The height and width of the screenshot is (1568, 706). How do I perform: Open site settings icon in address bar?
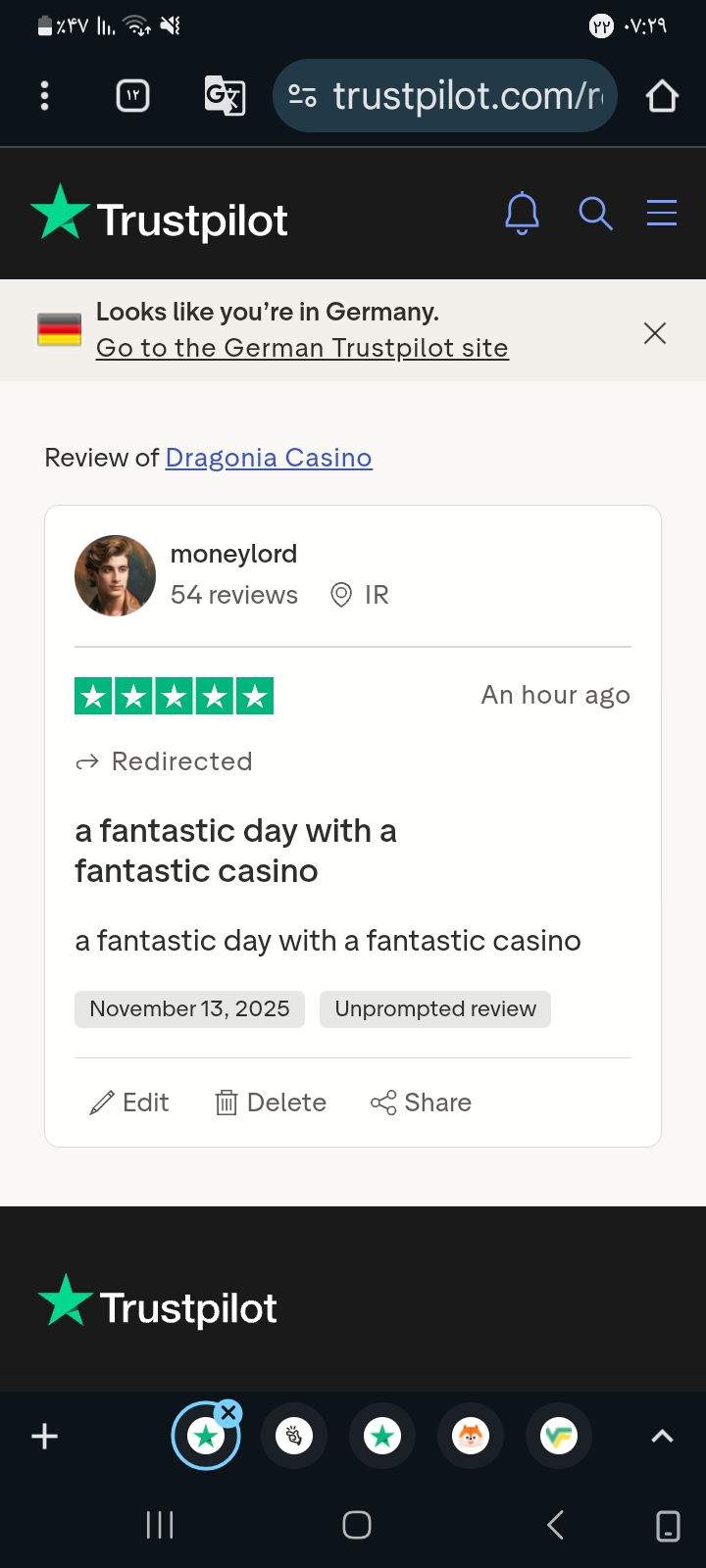[302, 96]
